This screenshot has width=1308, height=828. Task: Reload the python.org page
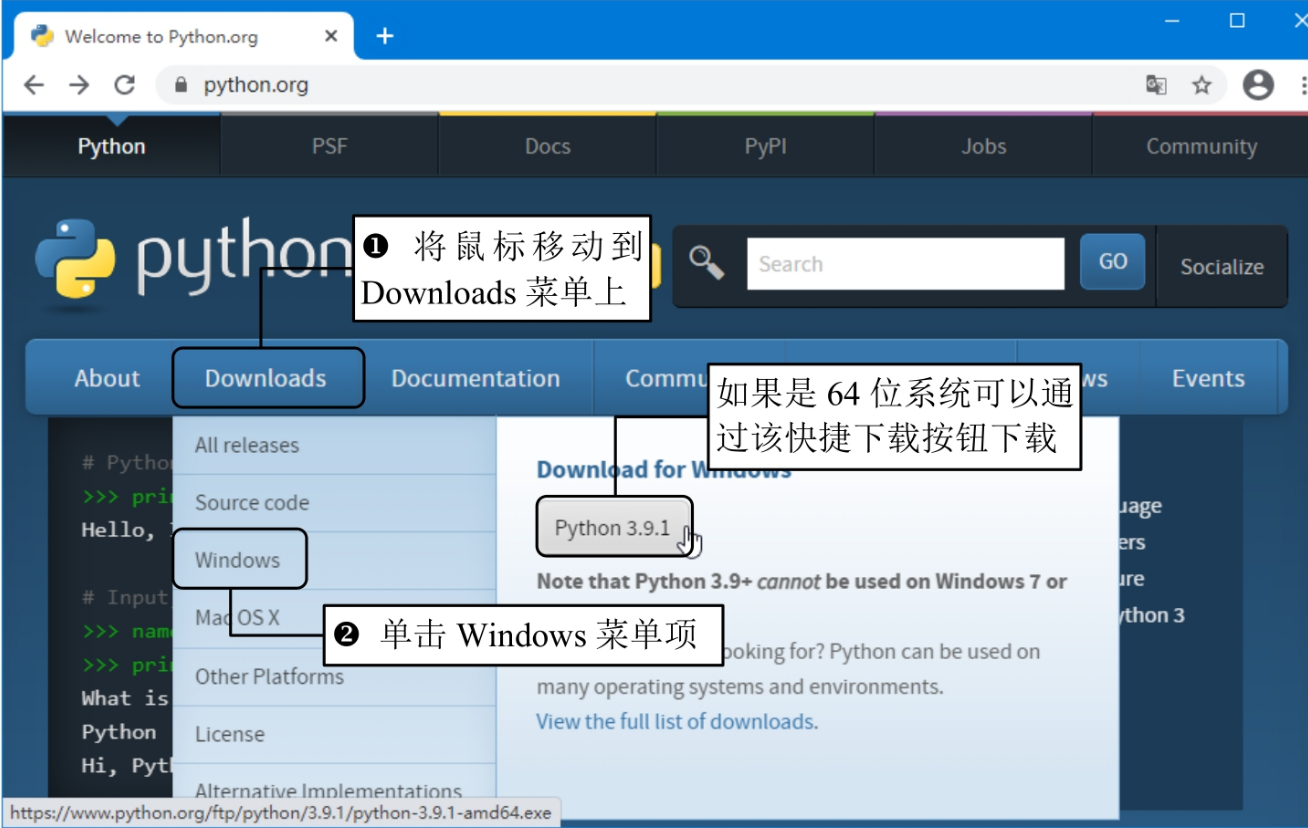tap(124, 85)
